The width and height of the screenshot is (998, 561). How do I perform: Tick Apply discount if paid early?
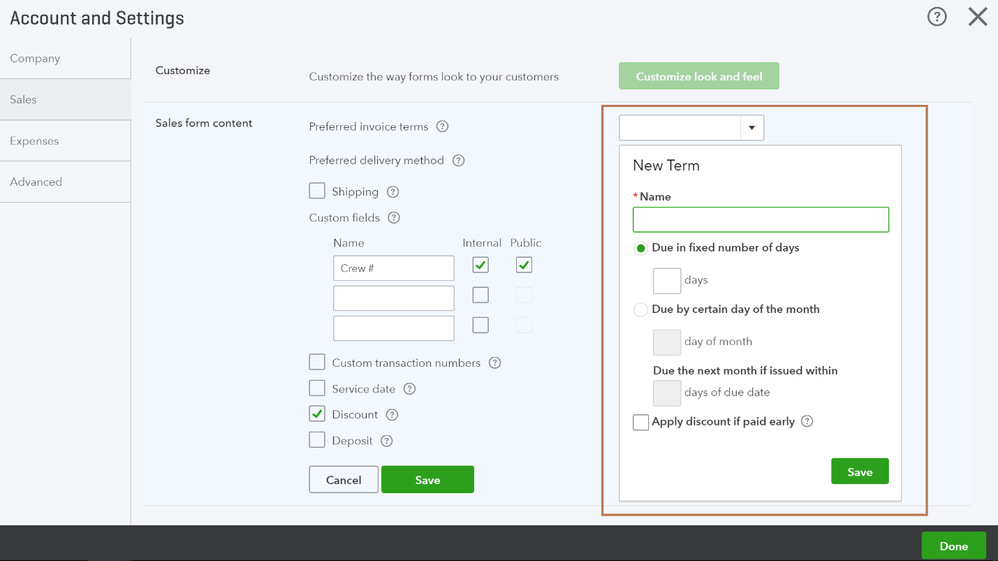point(641,423)
